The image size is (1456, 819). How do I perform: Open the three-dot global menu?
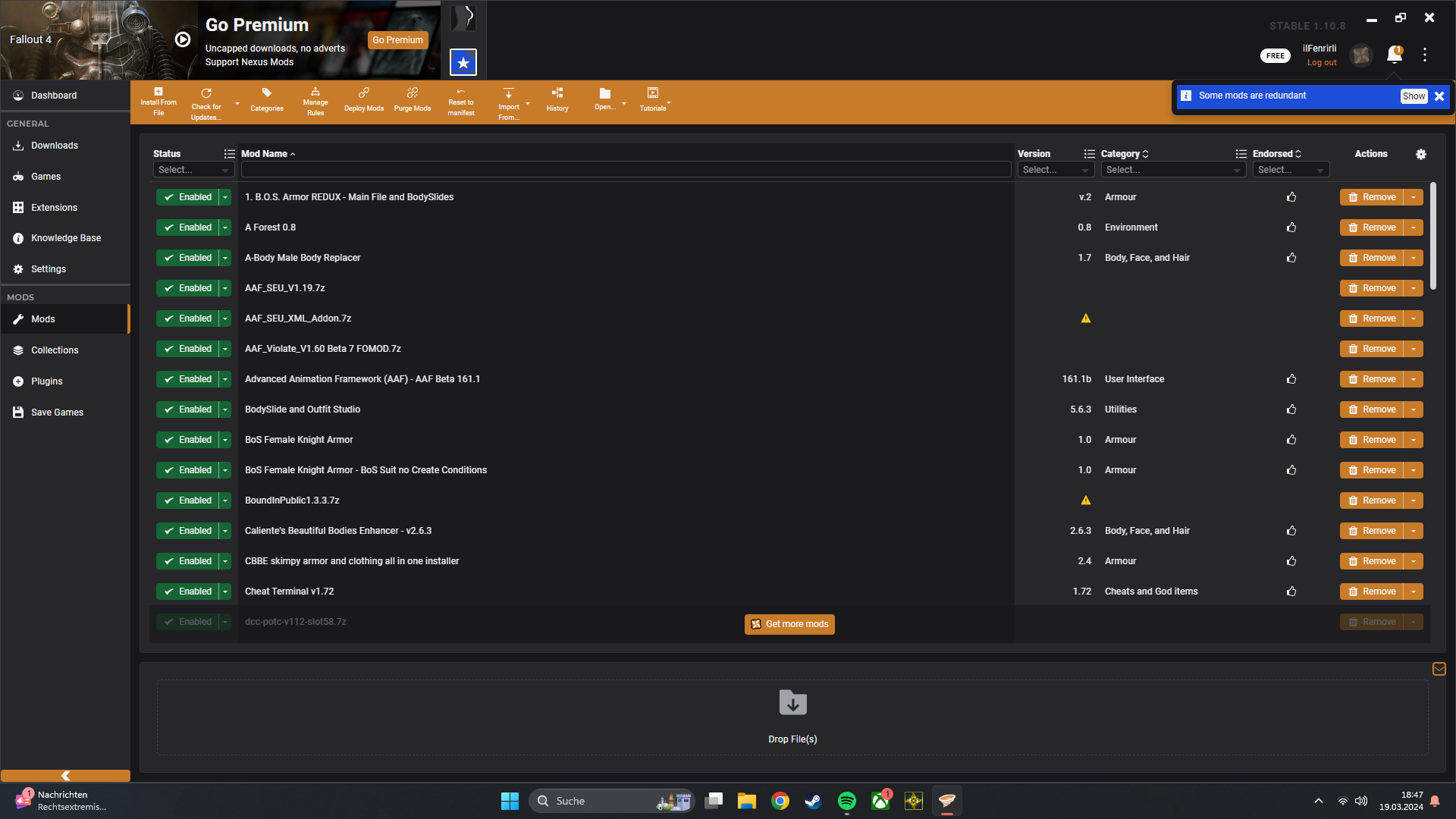click(1425, 55)
